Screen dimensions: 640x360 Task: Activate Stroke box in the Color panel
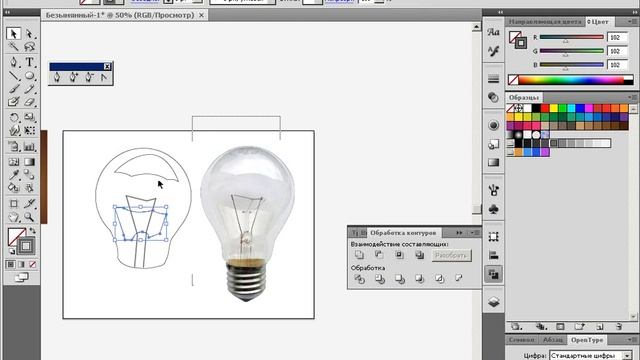(x=520, y=42)
